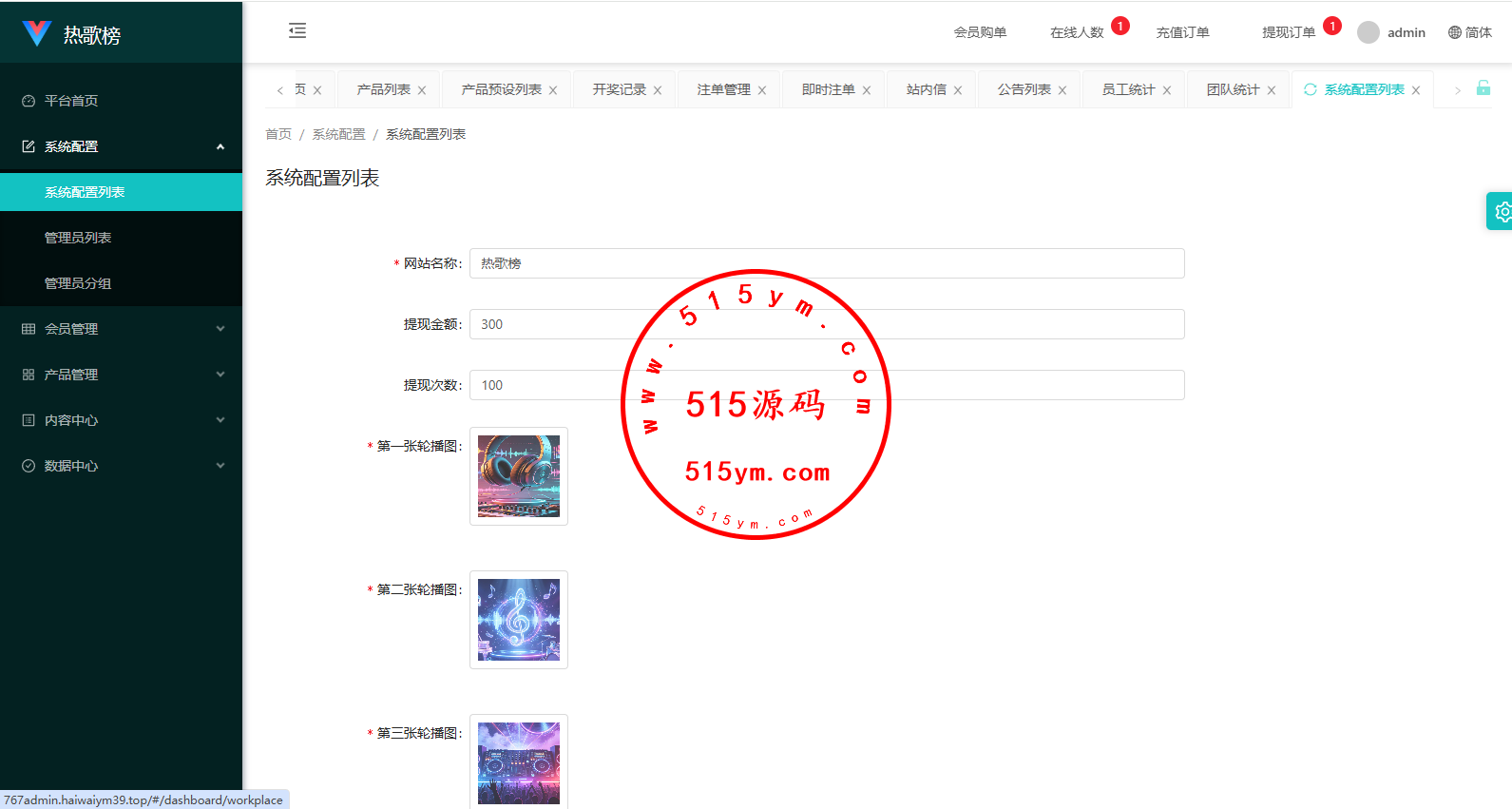Switch to the 开奖记录 tab
Viewport: 1512px width, 809px height.
[x=619, y=89]
